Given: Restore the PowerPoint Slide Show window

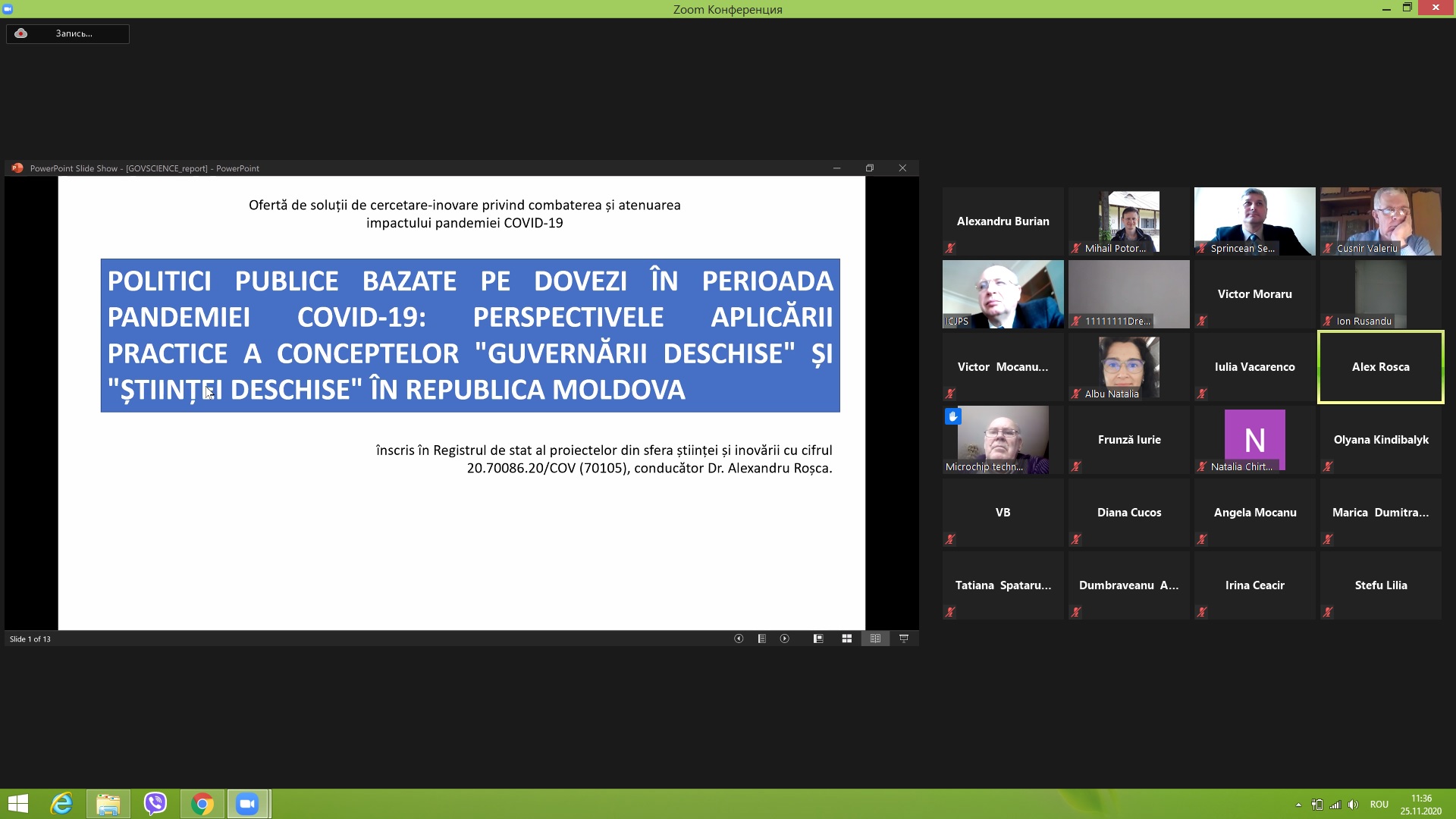Looking at the screenshot, I should point(870,168).
